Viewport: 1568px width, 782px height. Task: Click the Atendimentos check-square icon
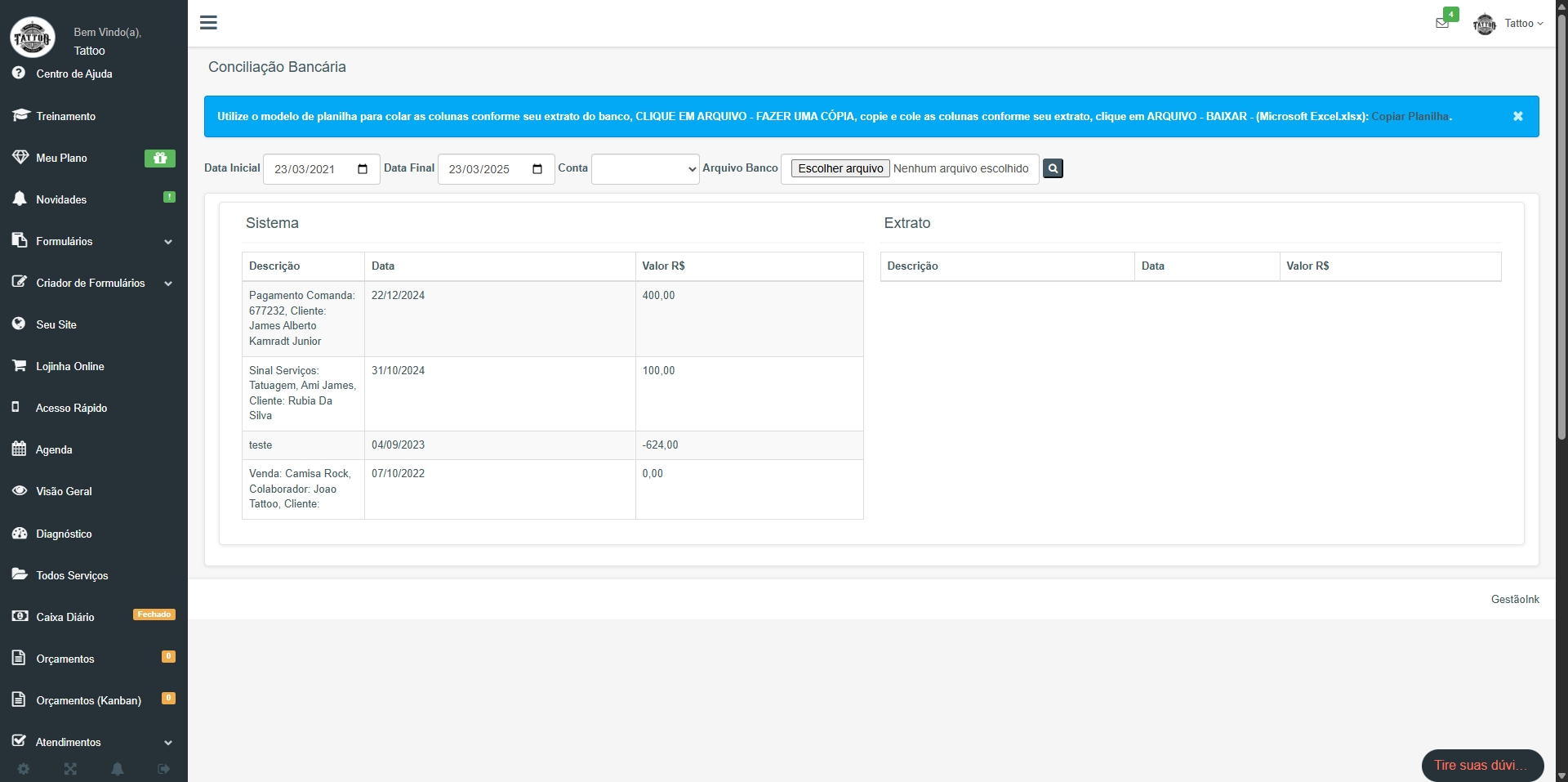click(x=20, y=741)
